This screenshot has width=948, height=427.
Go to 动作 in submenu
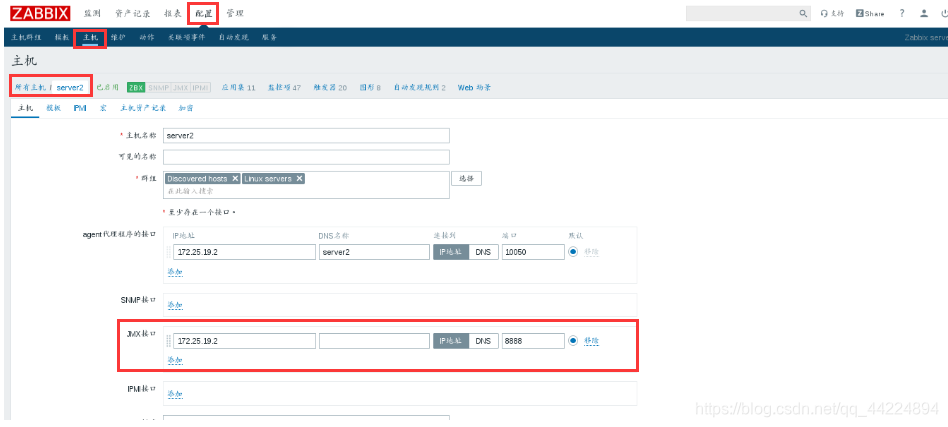tap(147, 37)
